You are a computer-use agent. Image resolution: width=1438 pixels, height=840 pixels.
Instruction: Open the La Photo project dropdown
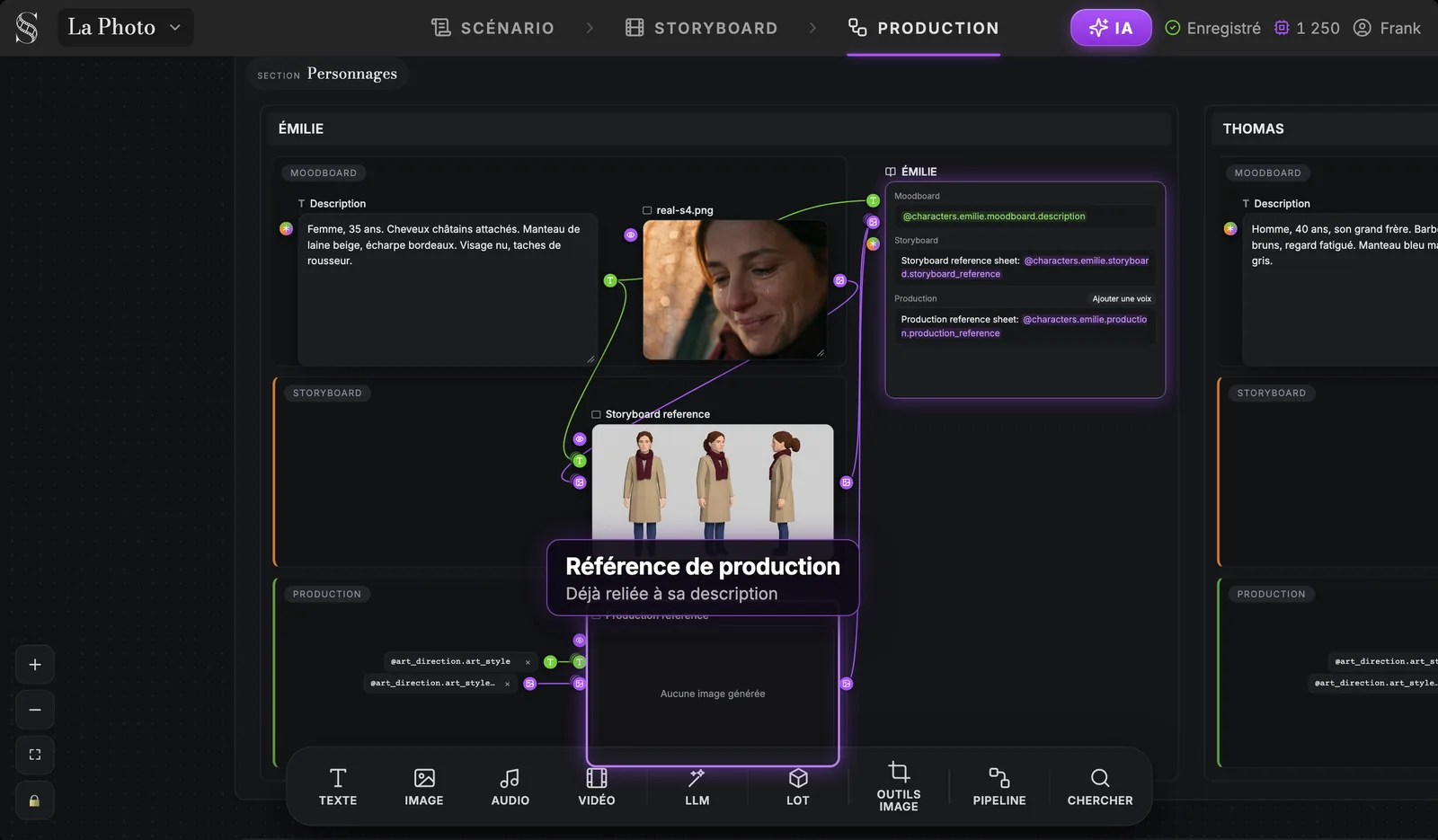[125, 28]
